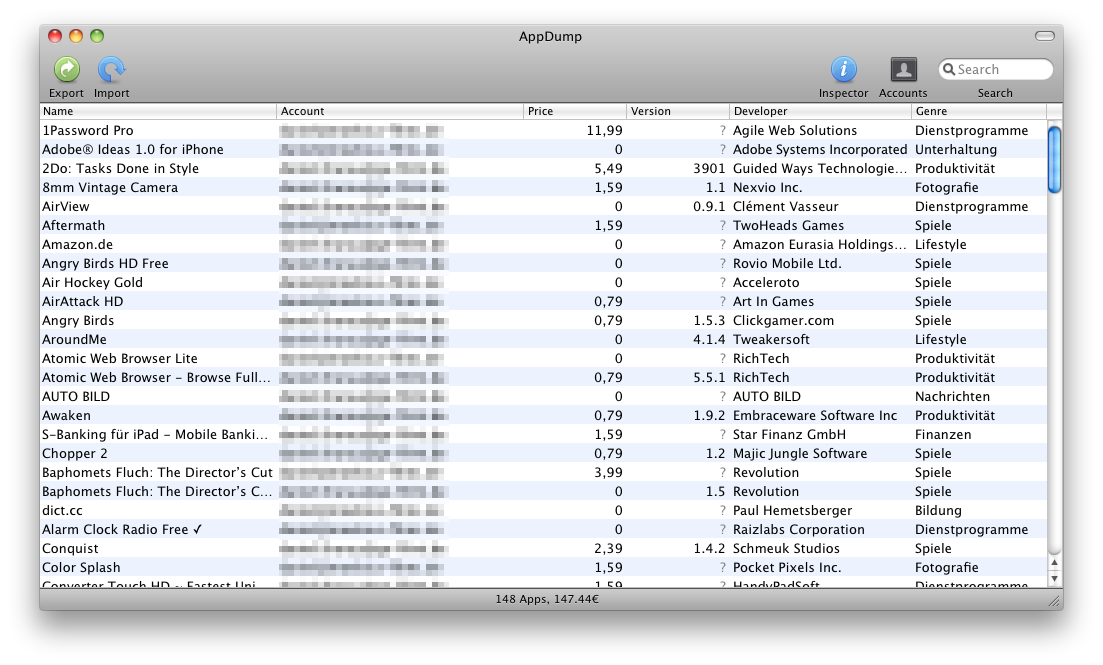This screenshot has width=1103, height=665.
Task: Click developer Agile Web Solutions
Action: click(795, 130)
